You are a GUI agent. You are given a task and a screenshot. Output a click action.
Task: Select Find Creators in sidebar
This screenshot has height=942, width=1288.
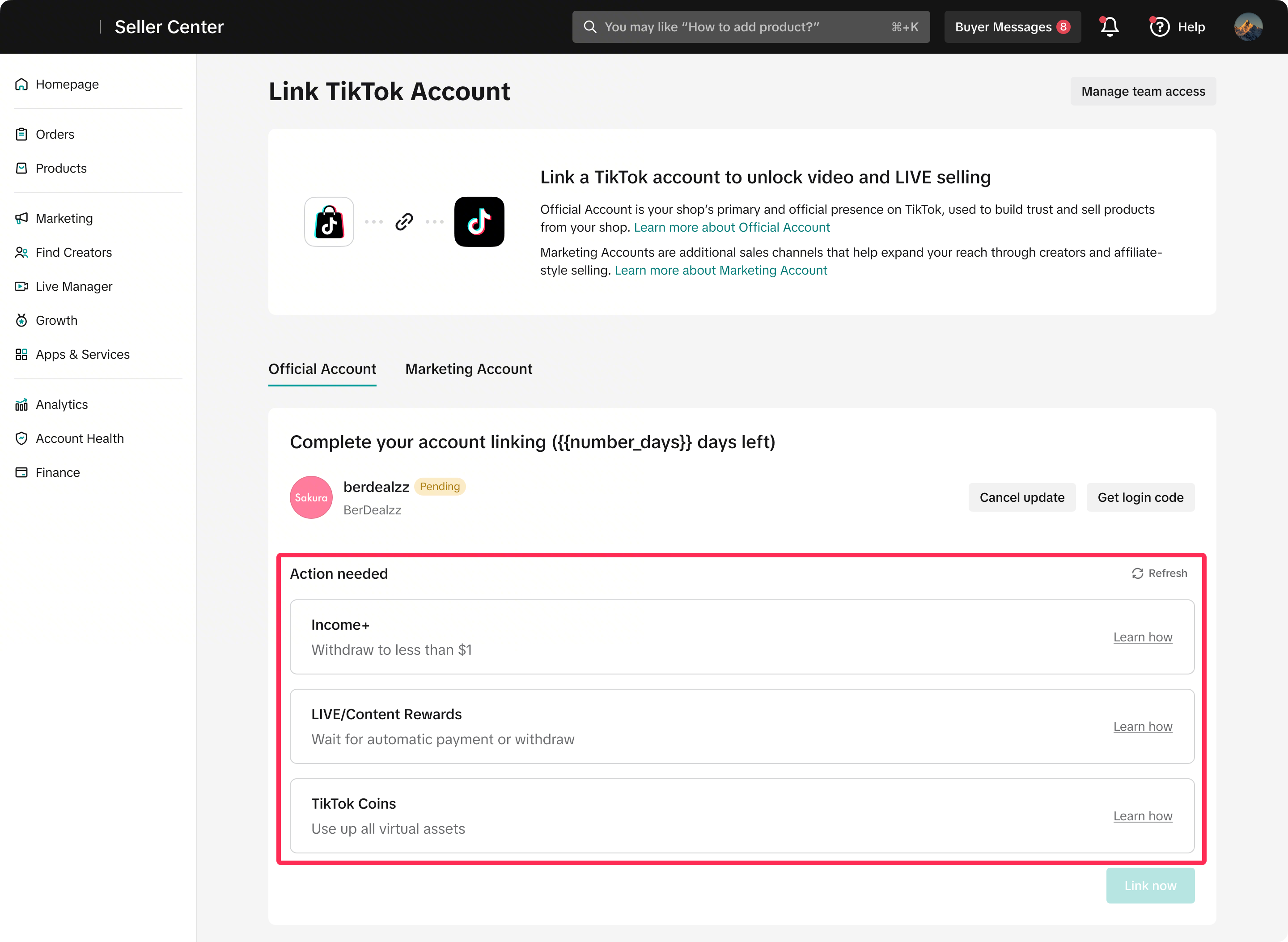[64, 252]
